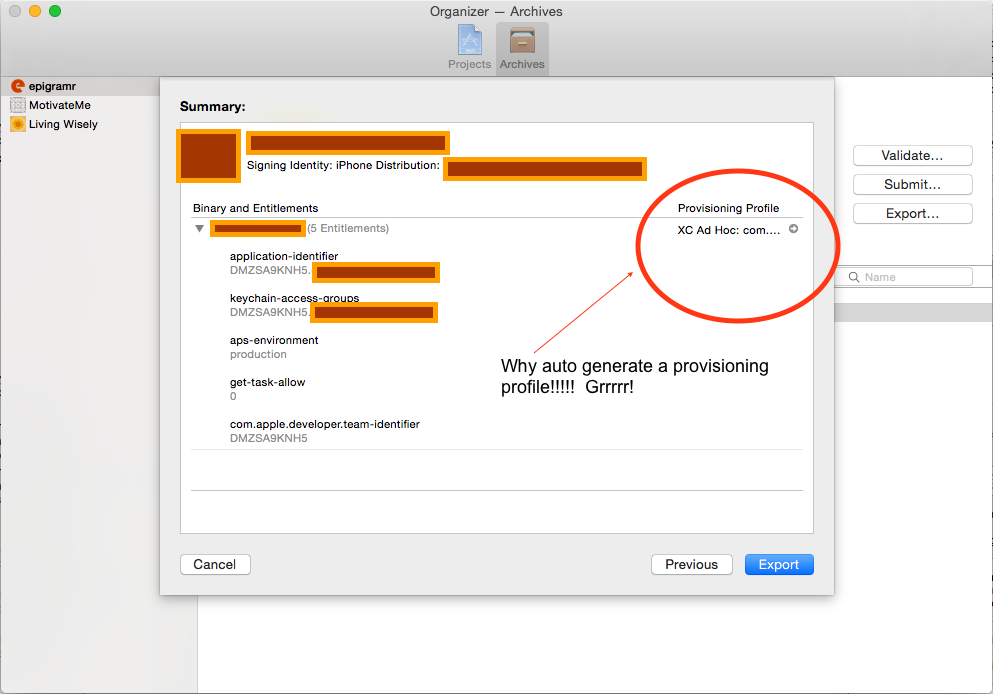
Task: Click the aps-environment entitlement label
Action: tap(274, 341)
